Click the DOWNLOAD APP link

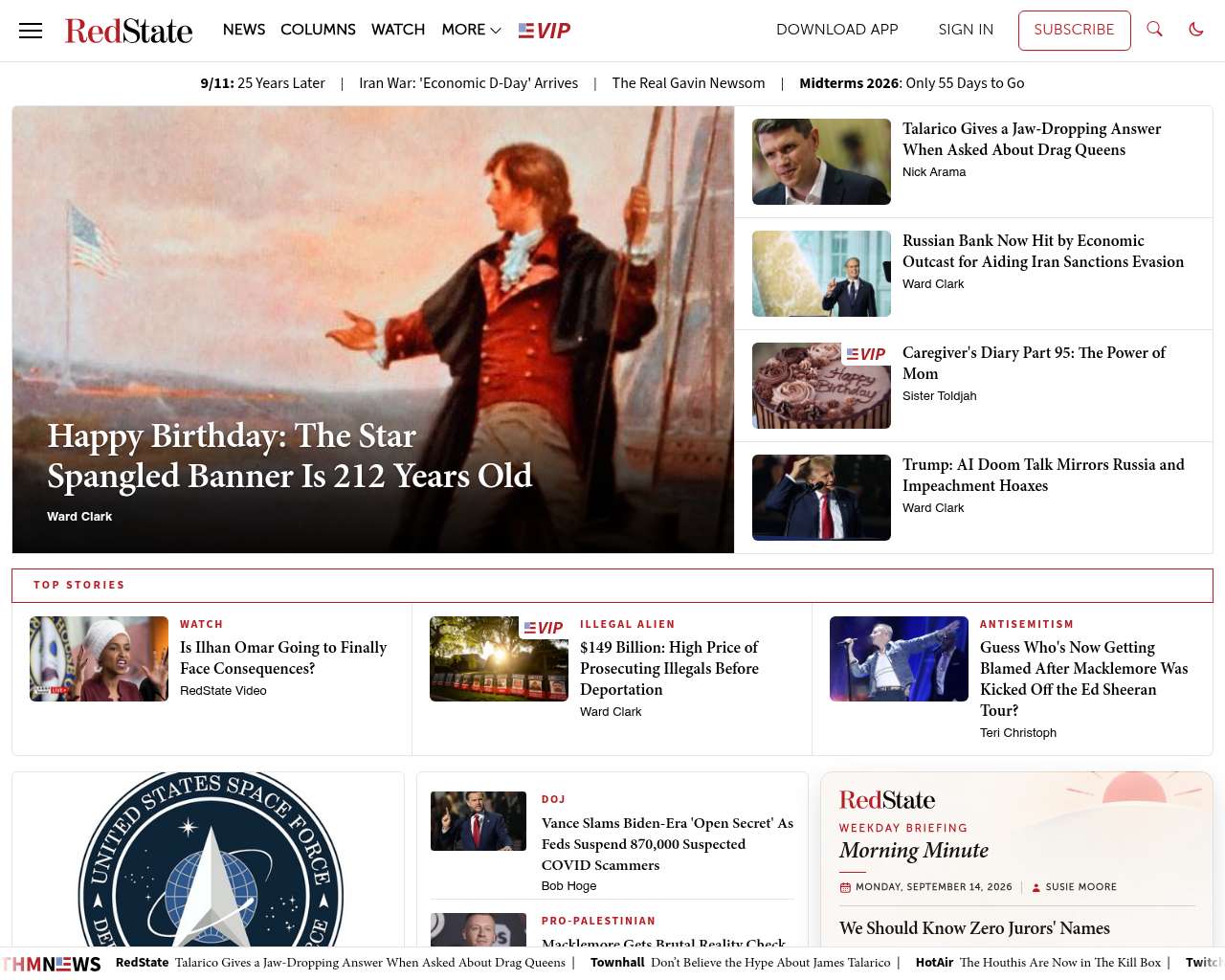(837, 30)
